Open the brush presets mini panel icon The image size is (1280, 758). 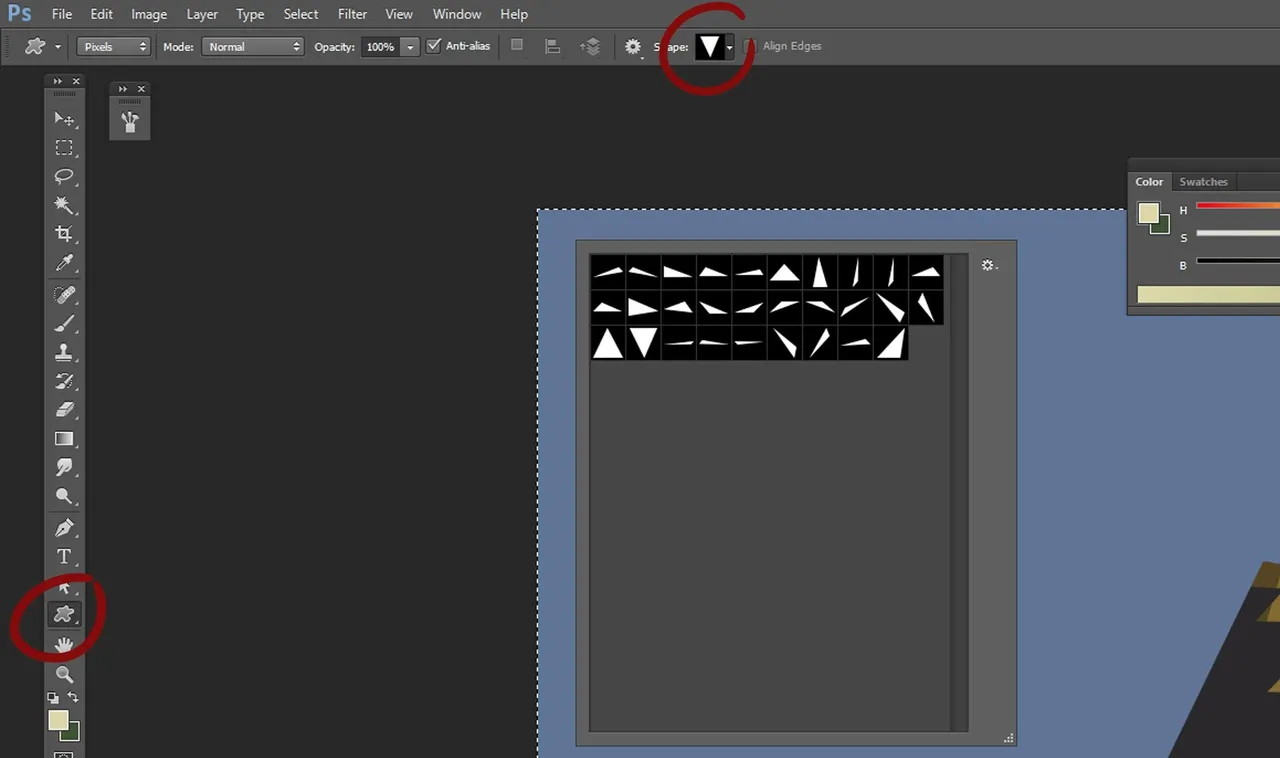[130, 121]
